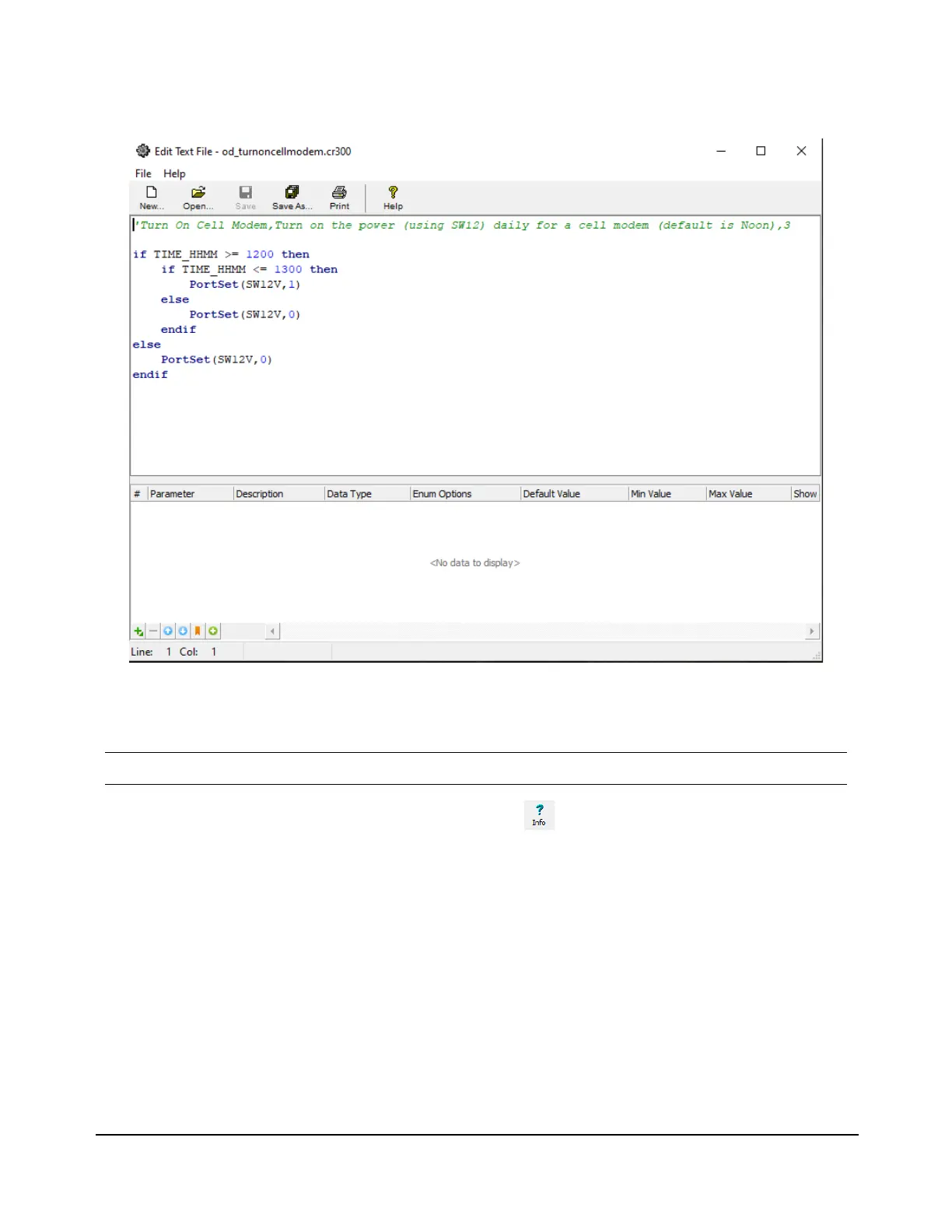Click the 'PortSet(SW12V,1)' code line
Screen dimensions: 952x1232
click(244, 285)
